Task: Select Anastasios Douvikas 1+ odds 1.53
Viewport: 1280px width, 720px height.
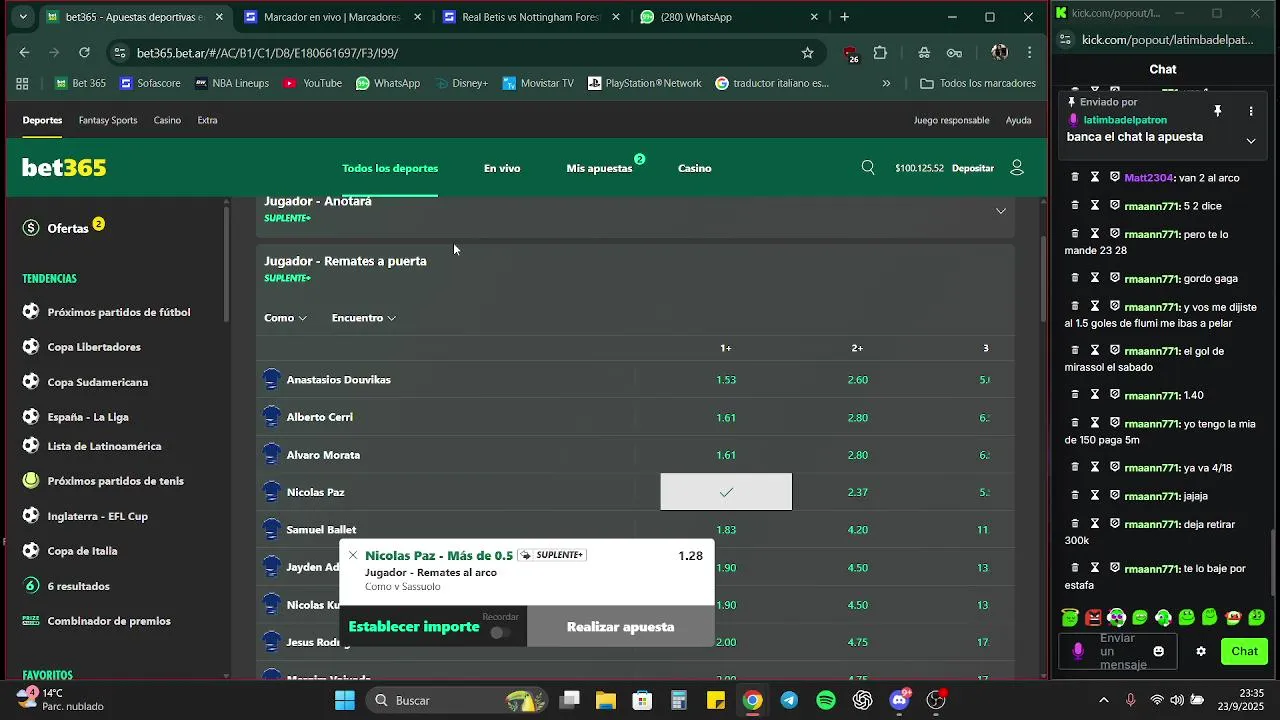Action: (x=726, y=380)
